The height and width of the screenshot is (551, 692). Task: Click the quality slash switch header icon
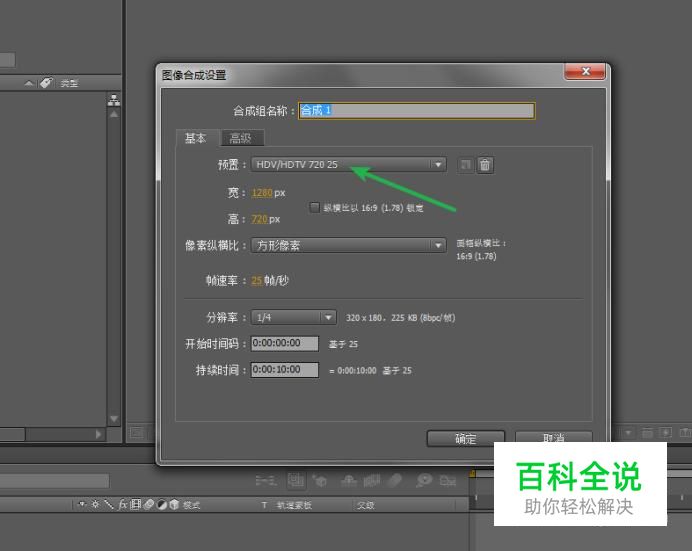109,504
